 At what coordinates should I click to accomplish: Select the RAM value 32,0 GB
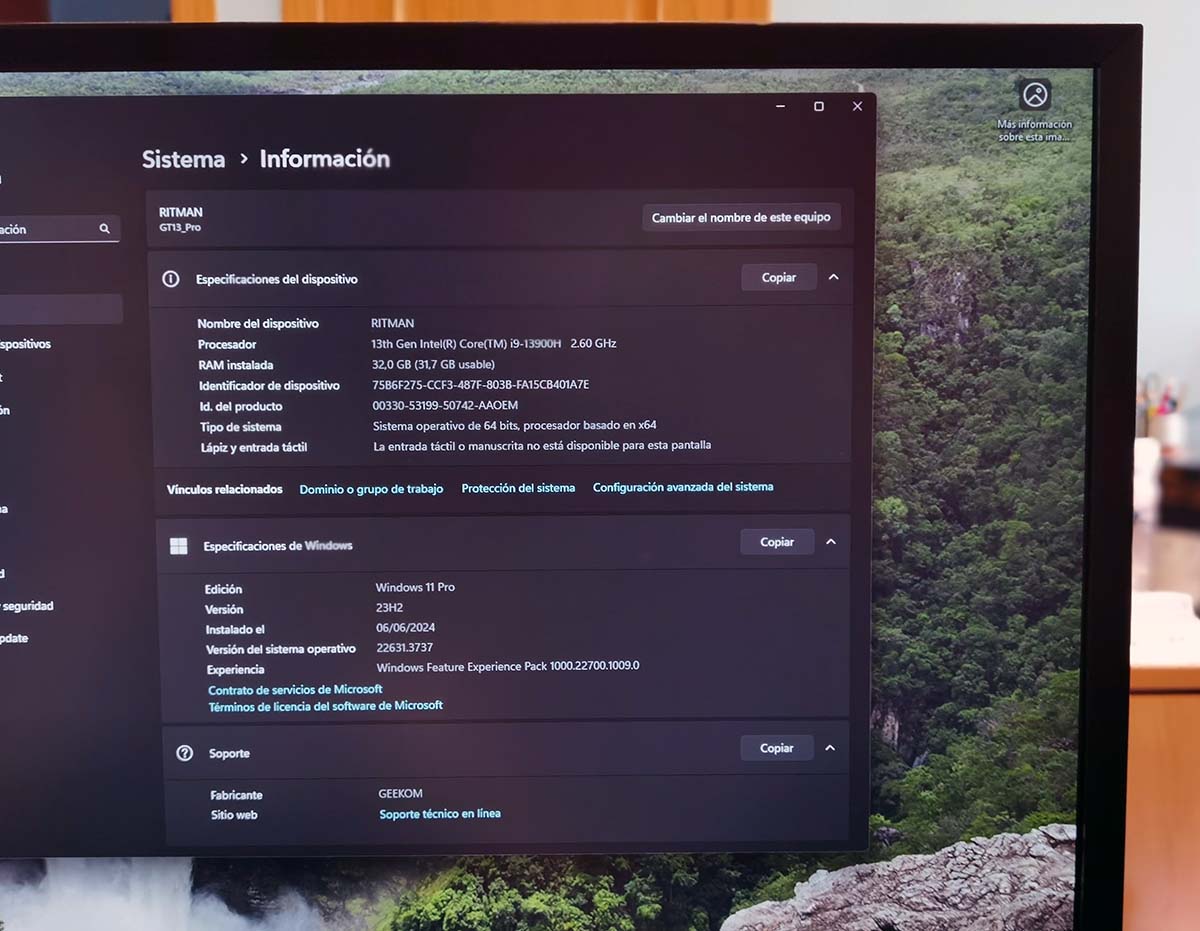[x=433, y=364]
